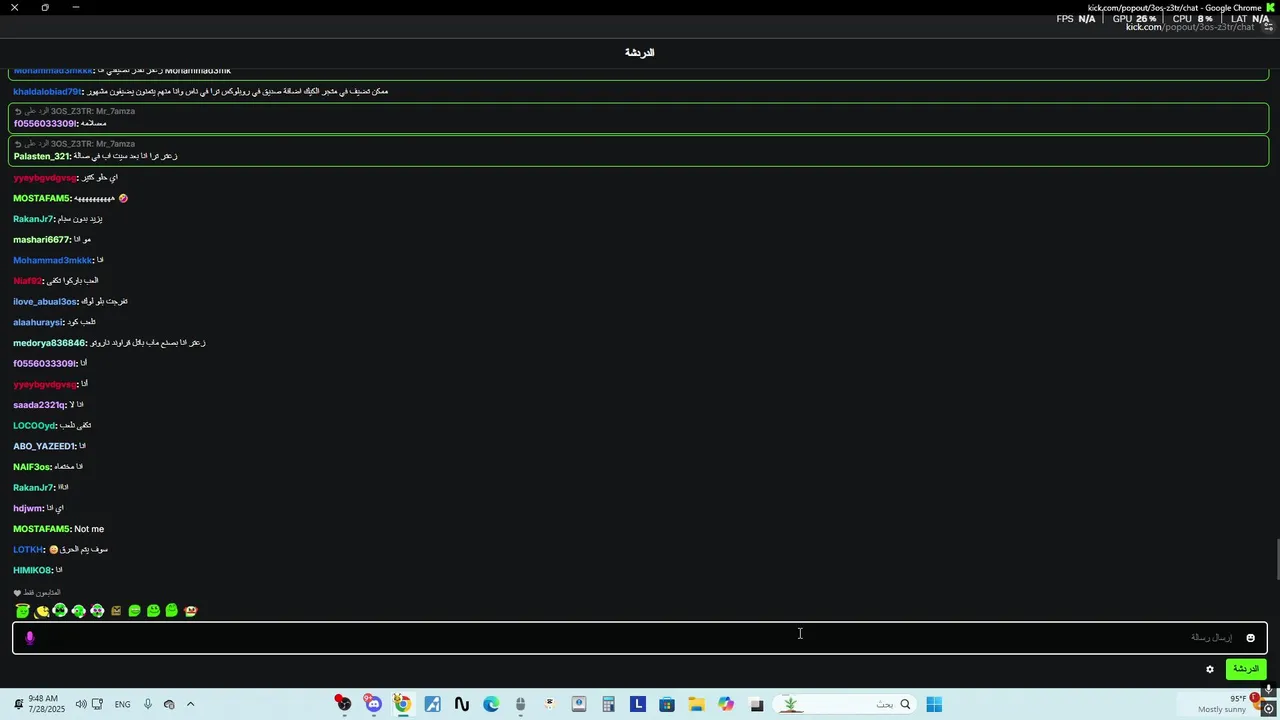Open OBS Studio from the taskbar
Image resolution: width=1280 pixels, height=720 pixels.
coord(344,704)
